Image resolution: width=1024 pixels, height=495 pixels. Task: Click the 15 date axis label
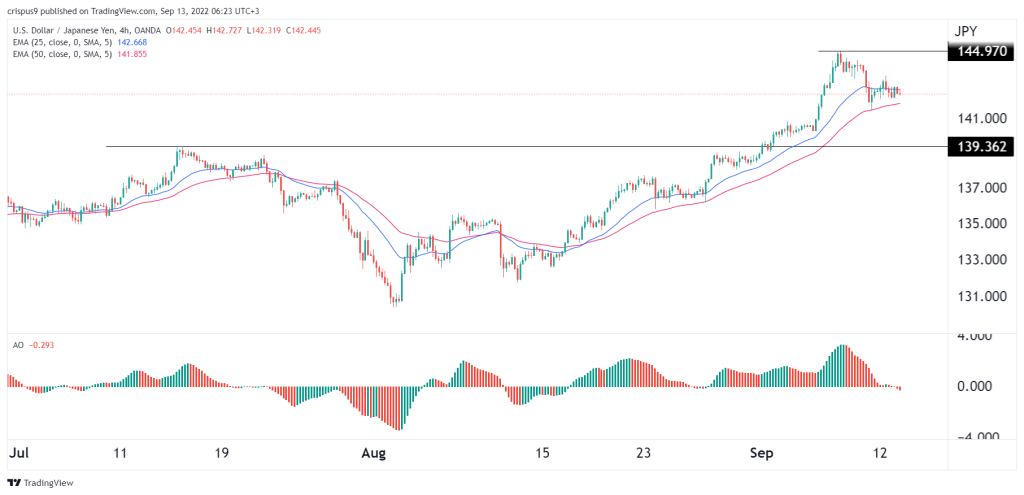coord(544,453)
